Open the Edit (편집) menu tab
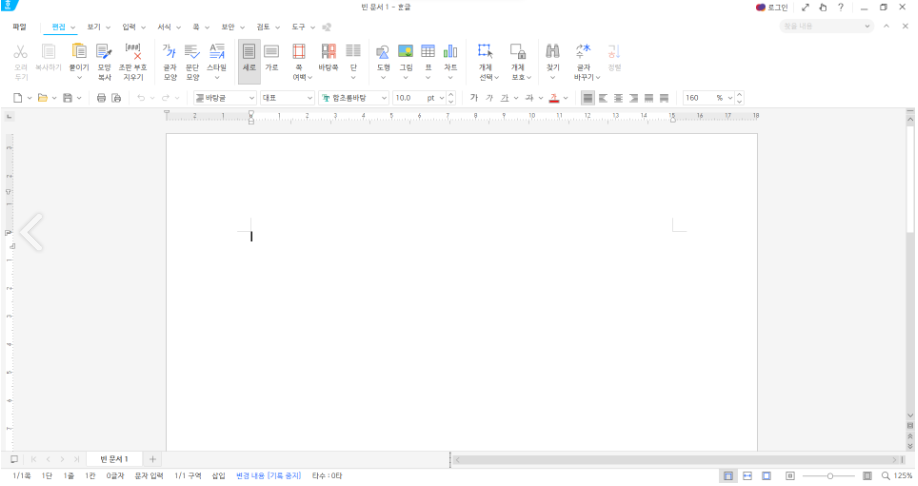Screen dimensions: 918x486 pos(59,27)
